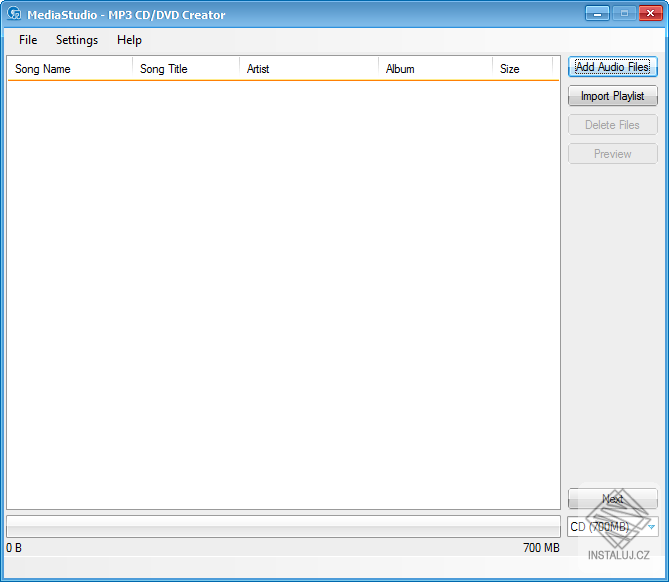Open the Settings menu

tap(77, 40)
